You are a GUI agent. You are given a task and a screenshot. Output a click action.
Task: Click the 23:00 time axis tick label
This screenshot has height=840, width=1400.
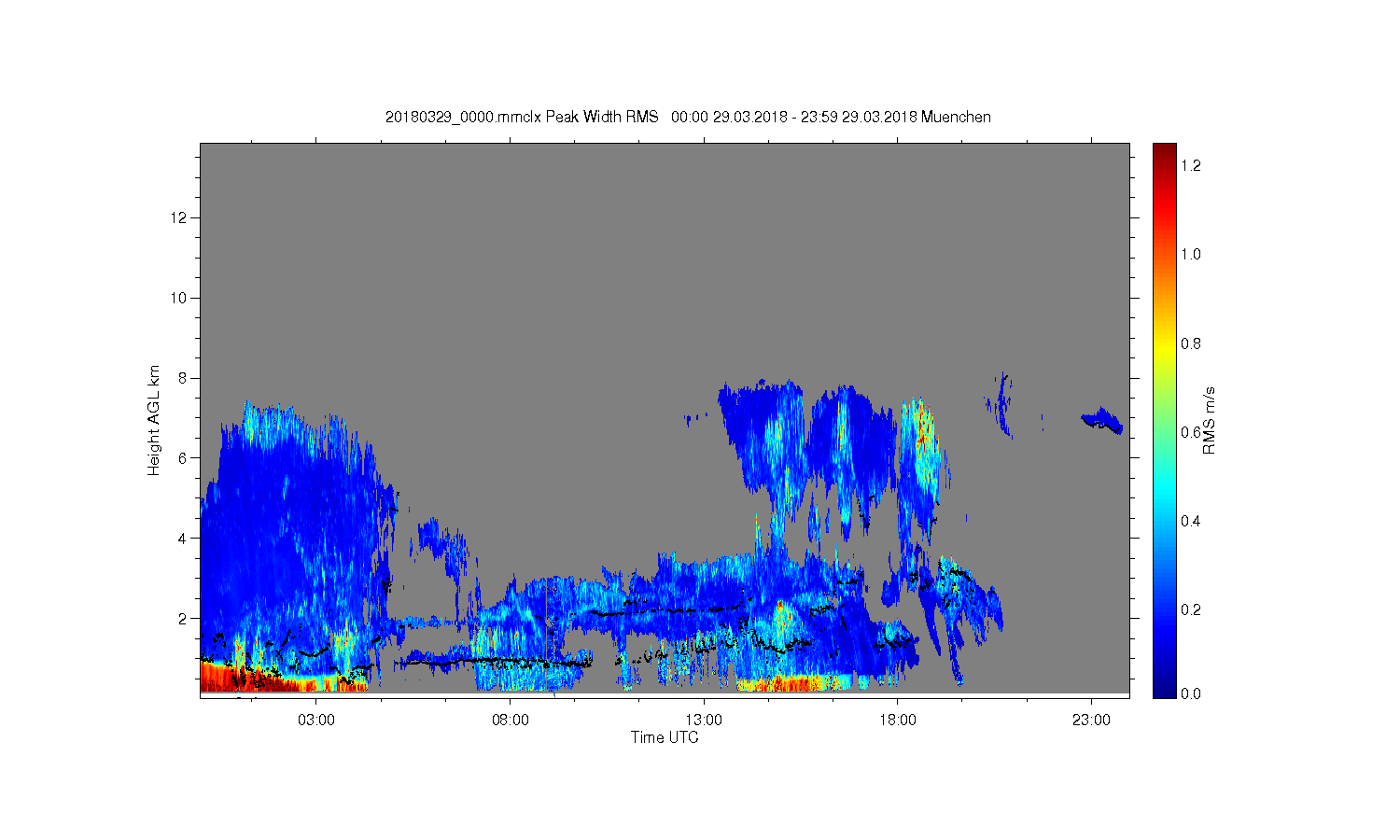(x=1091, y=721)
